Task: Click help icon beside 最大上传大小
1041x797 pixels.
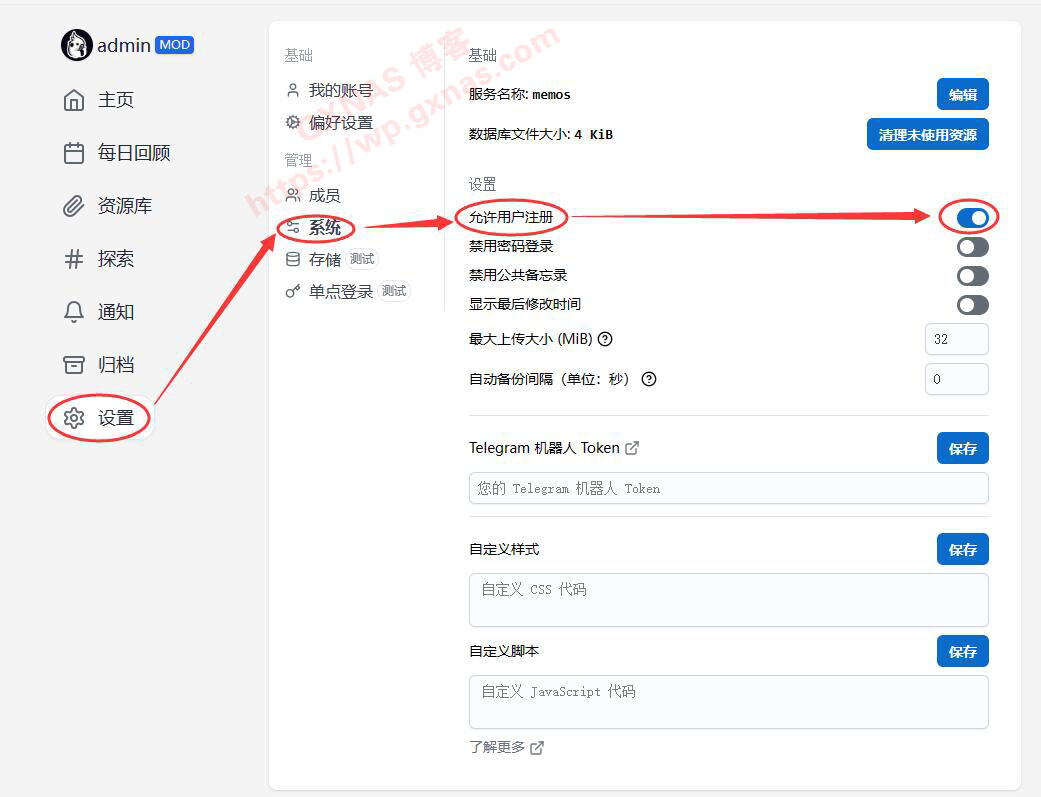Action: [605, 339]
